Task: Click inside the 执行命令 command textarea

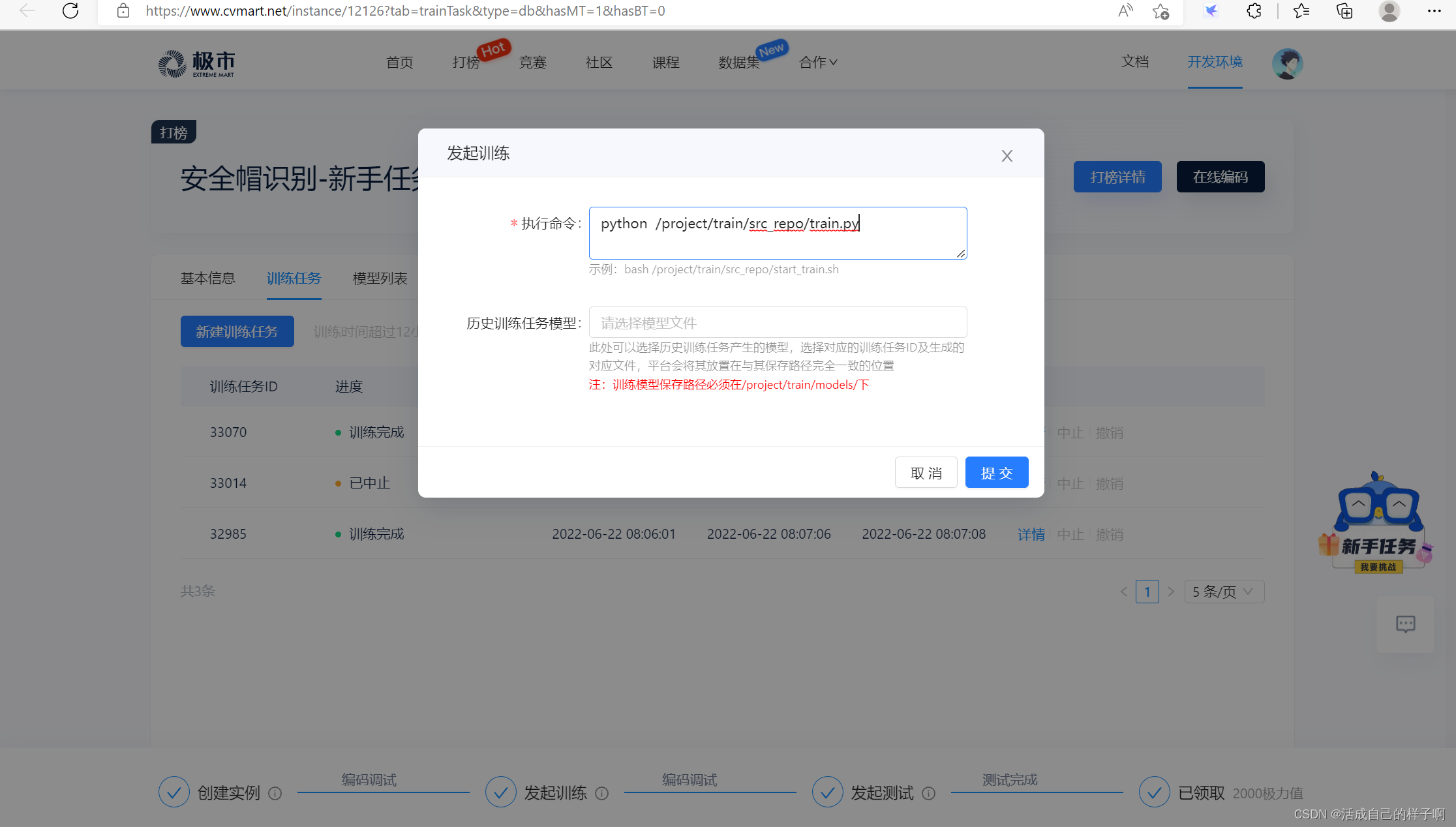Action: click(x=778, y=233)
